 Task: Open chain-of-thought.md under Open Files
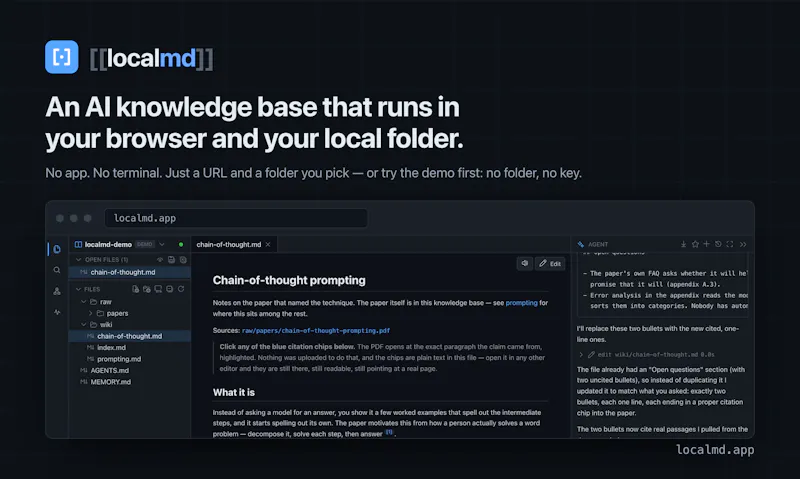[130, 272]
